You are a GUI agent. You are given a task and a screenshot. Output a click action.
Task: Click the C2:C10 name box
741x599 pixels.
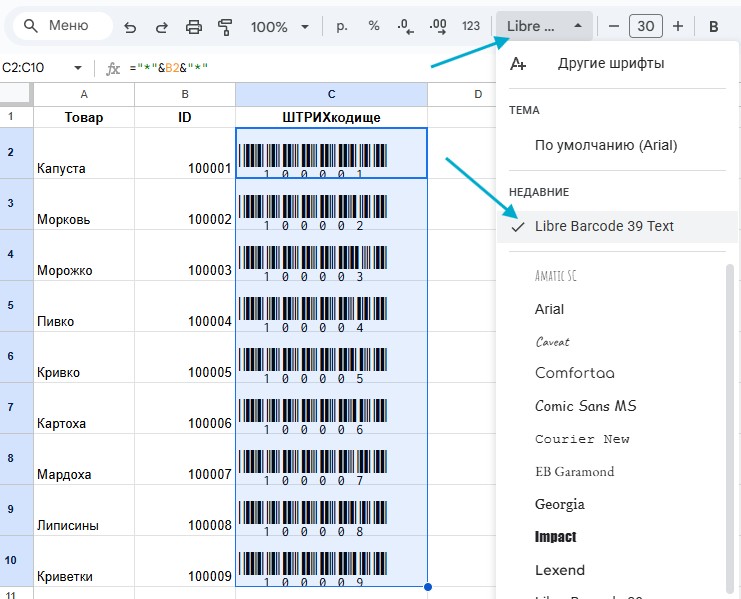[x=37, y=68]
